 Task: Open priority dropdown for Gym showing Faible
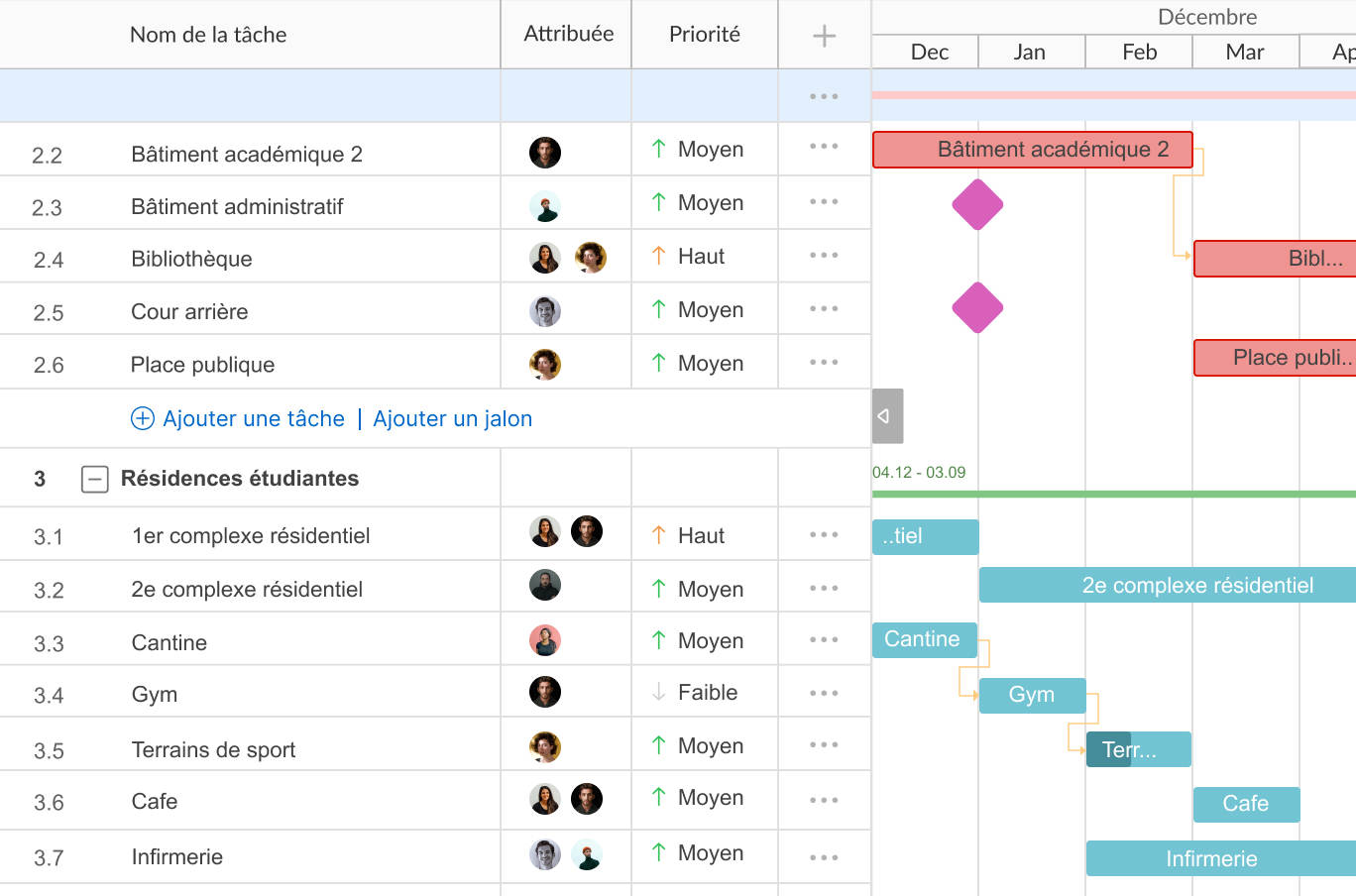(706, 693)
